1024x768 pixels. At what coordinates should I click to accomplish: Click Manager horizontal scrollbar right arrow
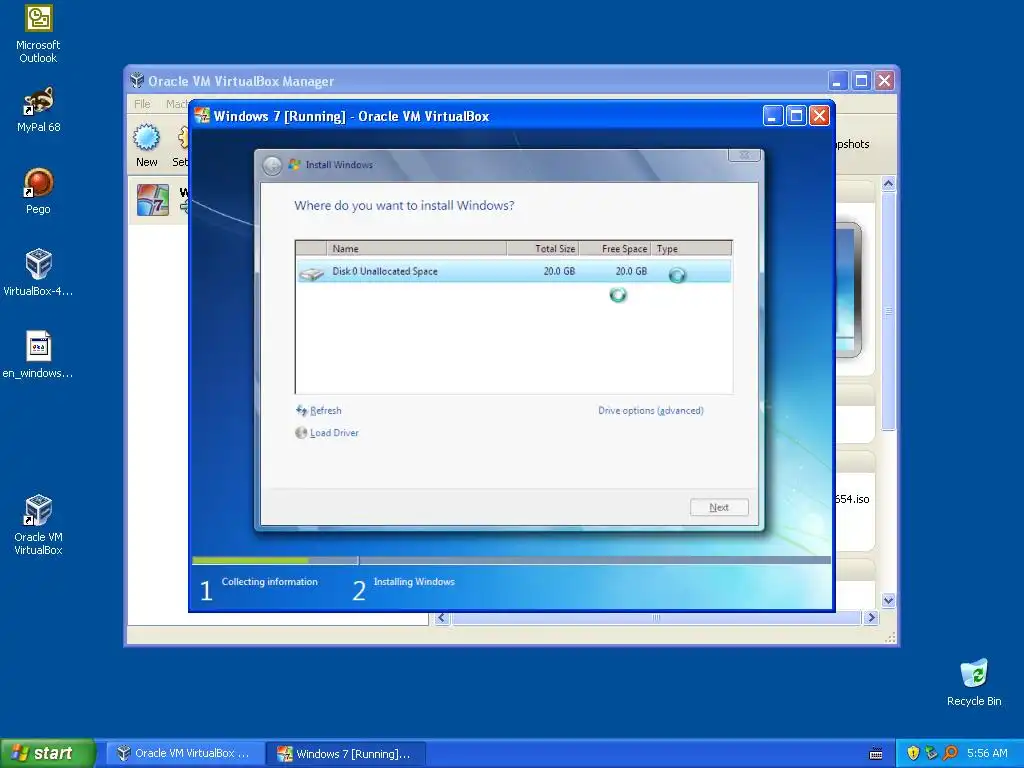[871, 618]
